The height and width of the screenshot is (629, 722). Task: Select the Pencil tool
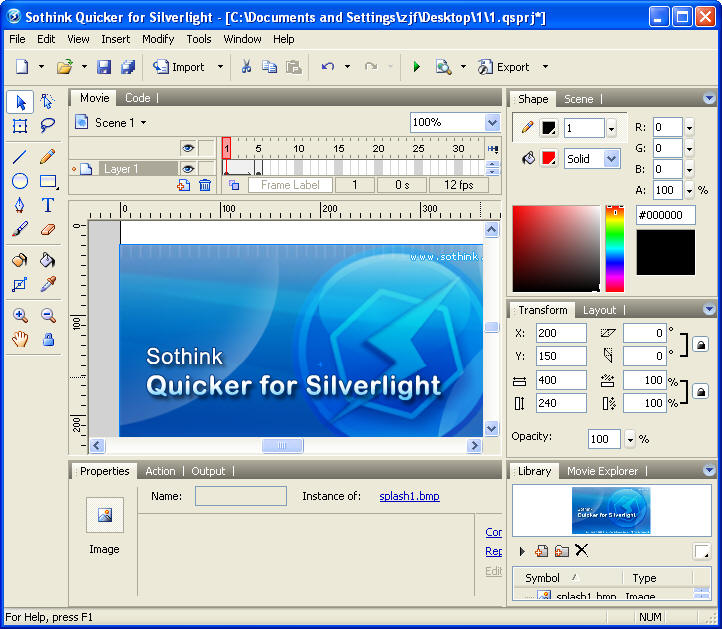[47, 157]
